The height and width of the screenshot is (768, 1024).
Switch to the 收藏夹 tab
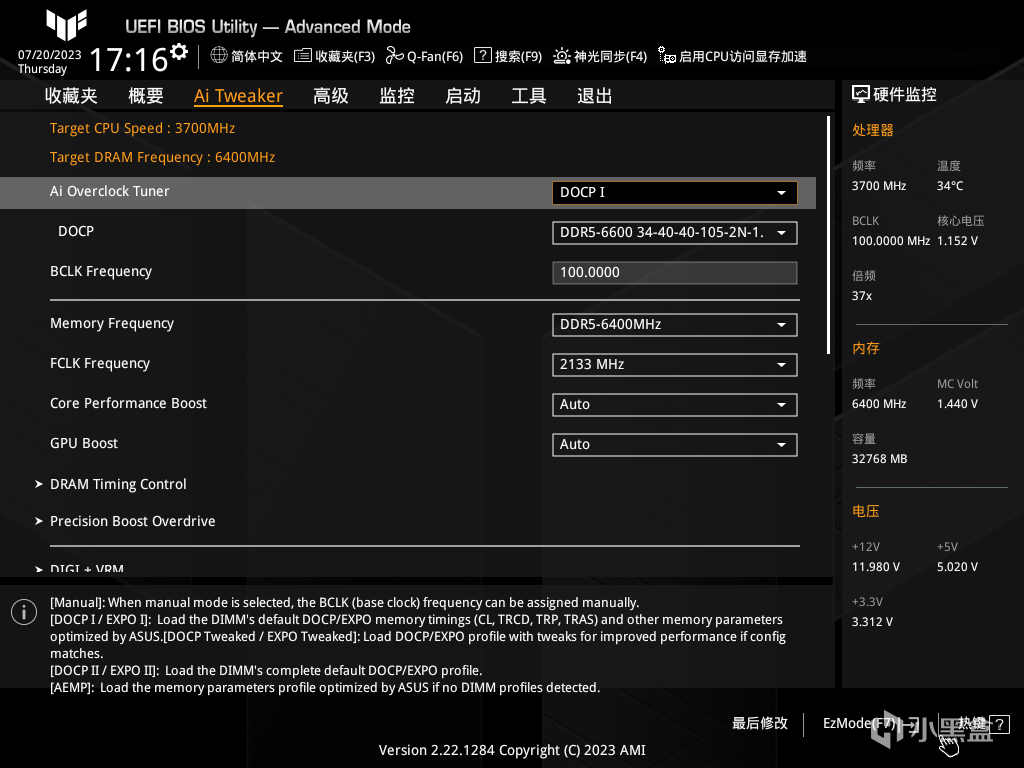click(x=71, y=96)
